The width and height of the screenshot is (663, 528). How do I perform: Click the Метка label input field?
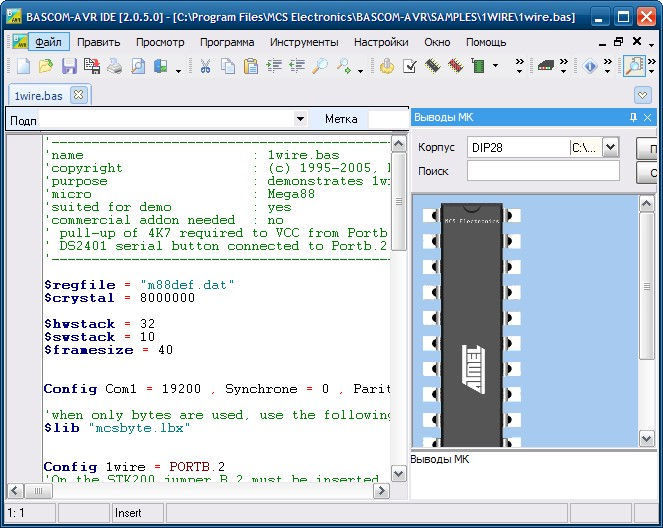389,119
